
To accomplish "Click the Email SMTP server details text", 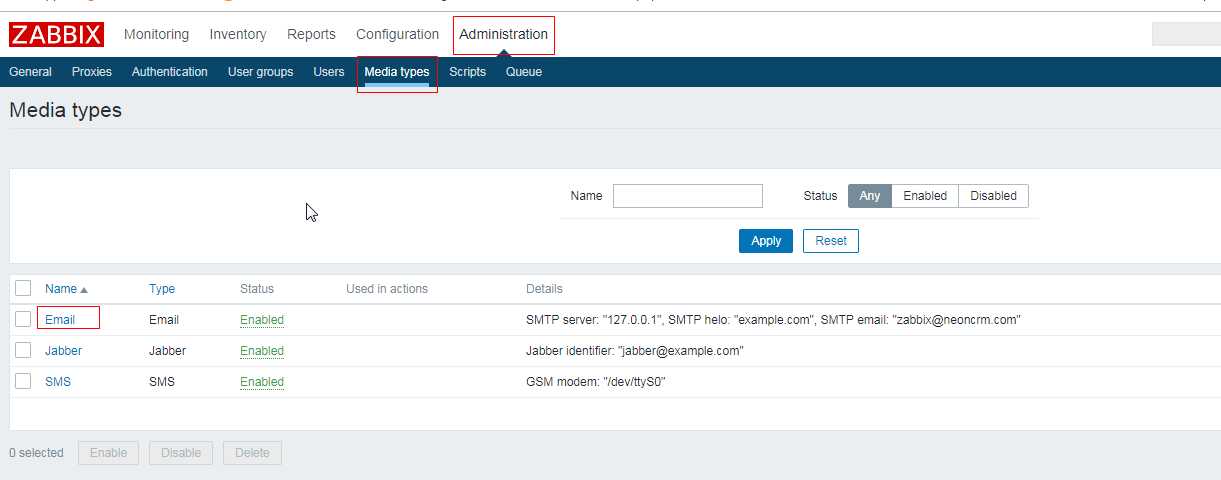I will coord(773,320).
